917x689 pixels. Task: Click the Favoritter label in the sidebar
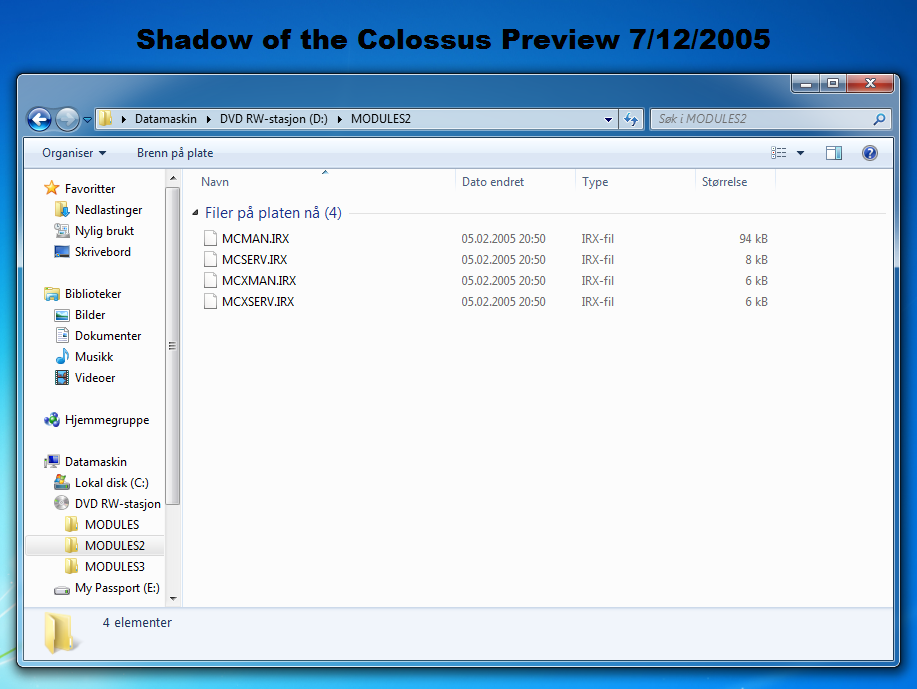point(90,188)
